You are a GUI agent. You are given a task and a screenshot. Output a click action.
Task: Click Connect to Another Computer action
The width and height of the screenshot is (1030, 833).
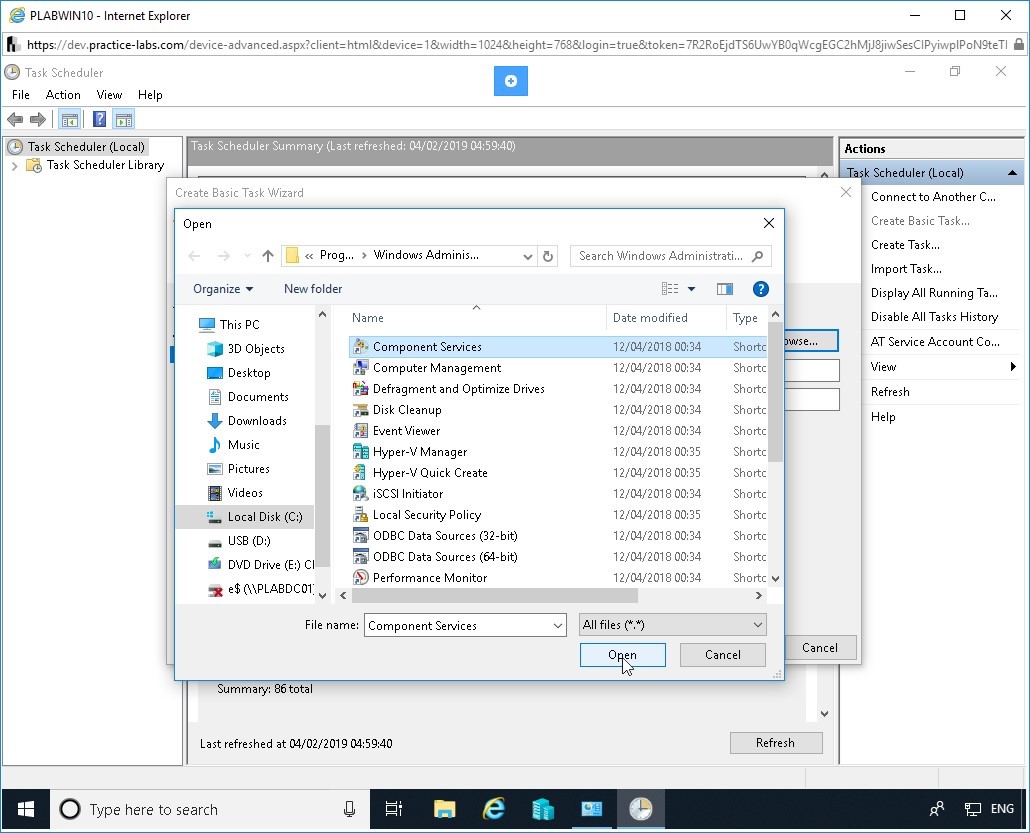tap(933, 197)
